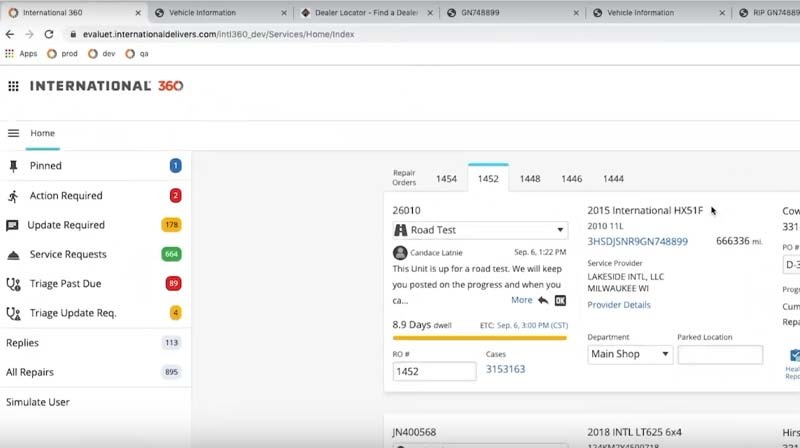Click the Road Test road icon
Viewport: 800px width, 448px height.
(x=401, y=230)
